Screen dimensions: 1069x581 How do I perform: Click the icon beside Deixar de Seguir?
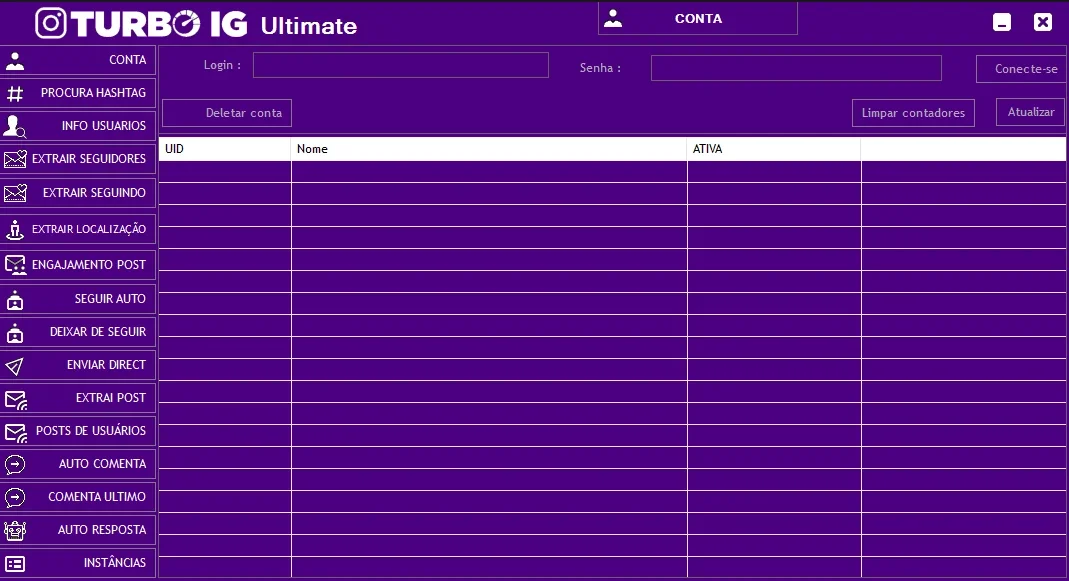15,333
